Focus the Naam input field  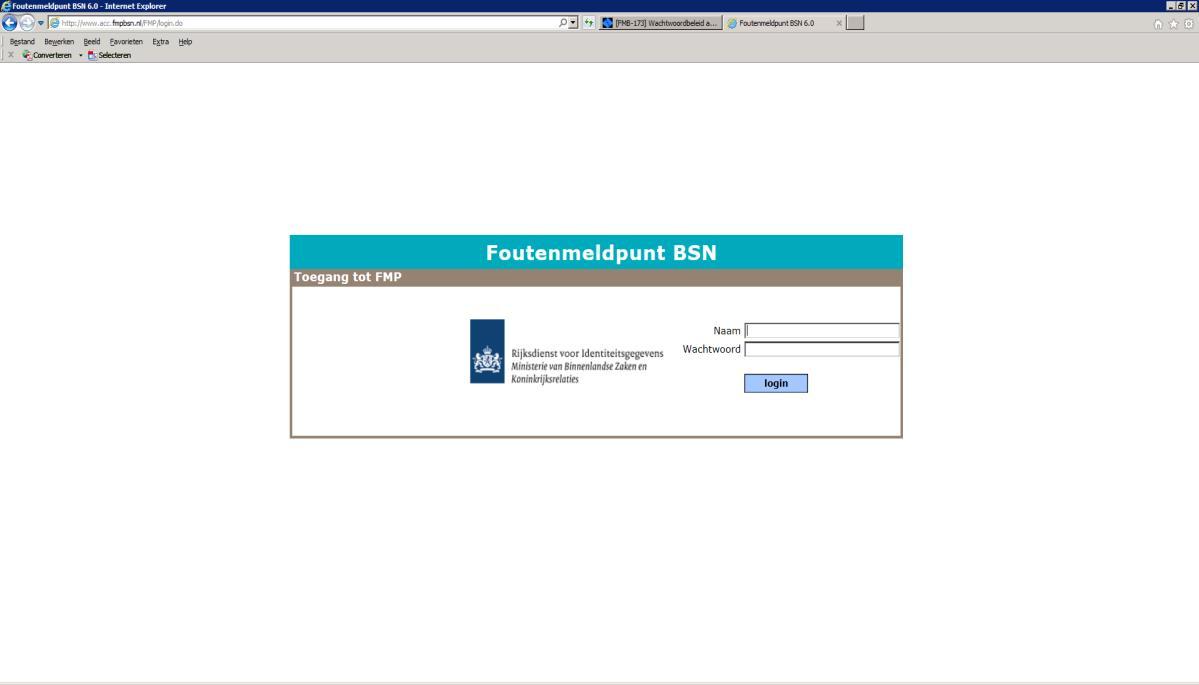click(822, 330)
